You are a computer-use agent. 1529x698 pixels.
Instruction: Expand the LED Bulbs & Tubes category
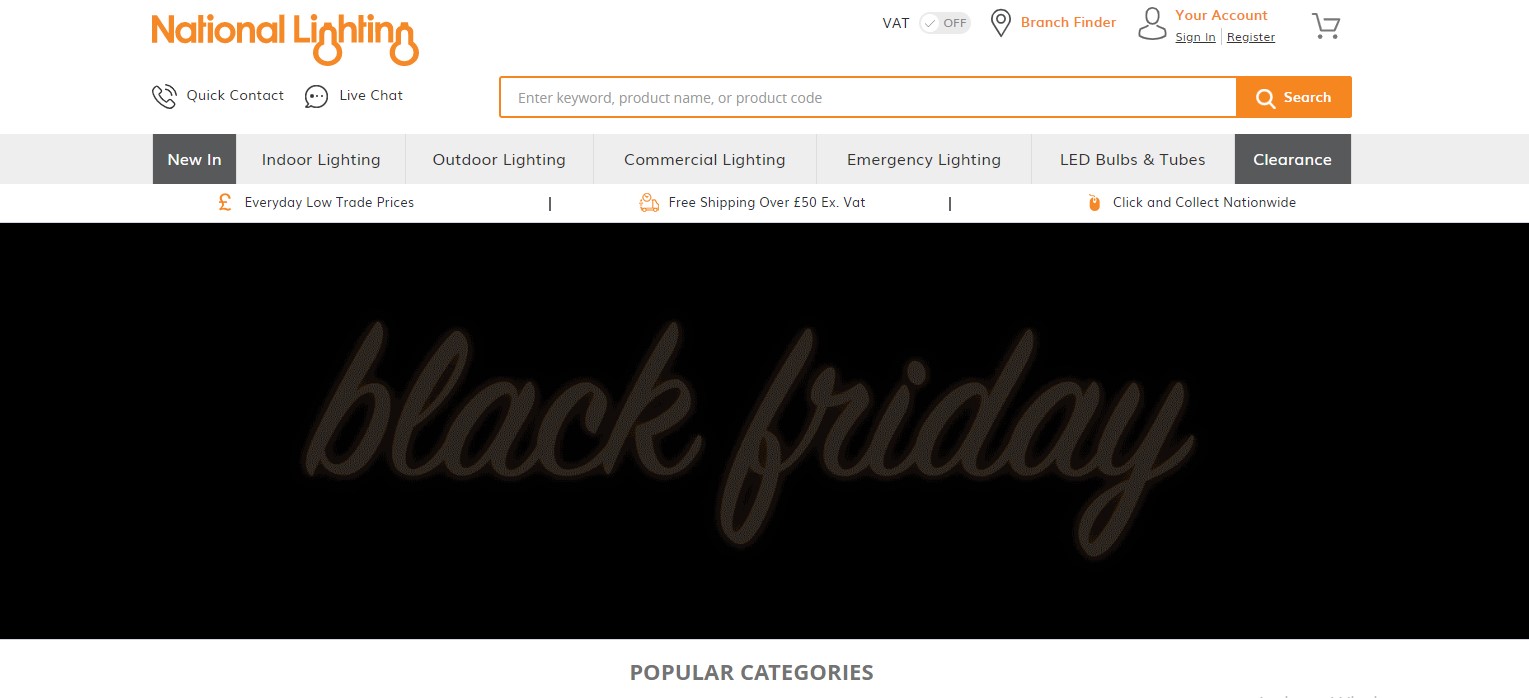click(x=1133, y=160)
